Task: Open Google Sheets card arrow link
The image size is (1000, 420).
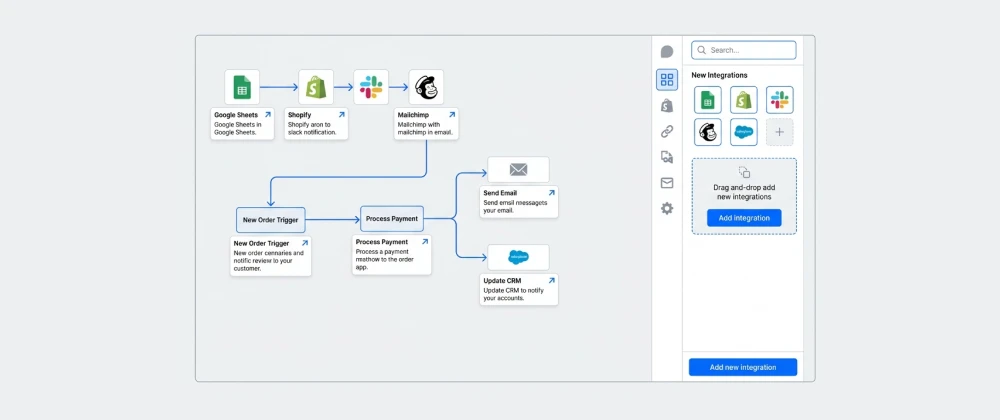Action: [268, 115]
